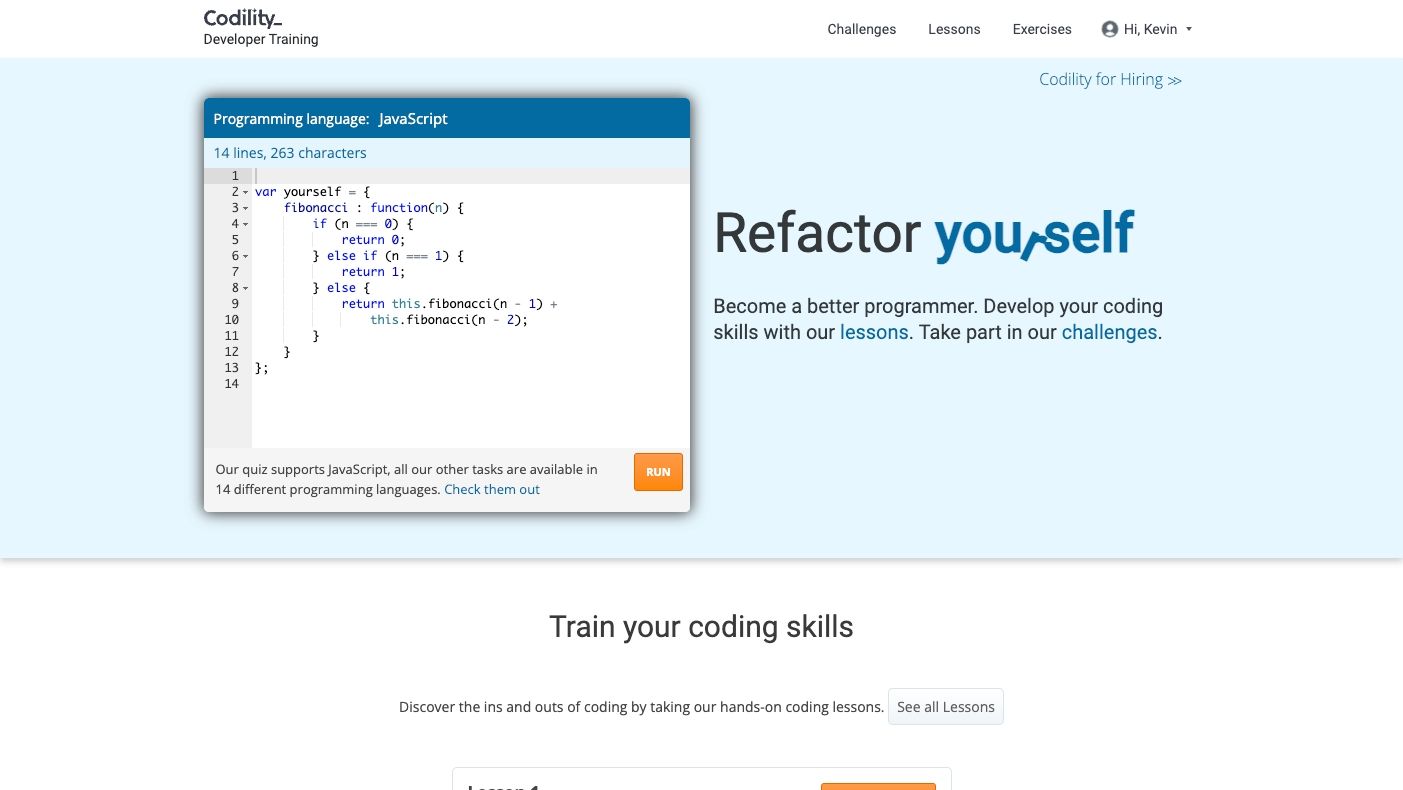Click the Codility Developer Training logo
The height and width of the screenshot is (790, 1403).
click(260, 28)
